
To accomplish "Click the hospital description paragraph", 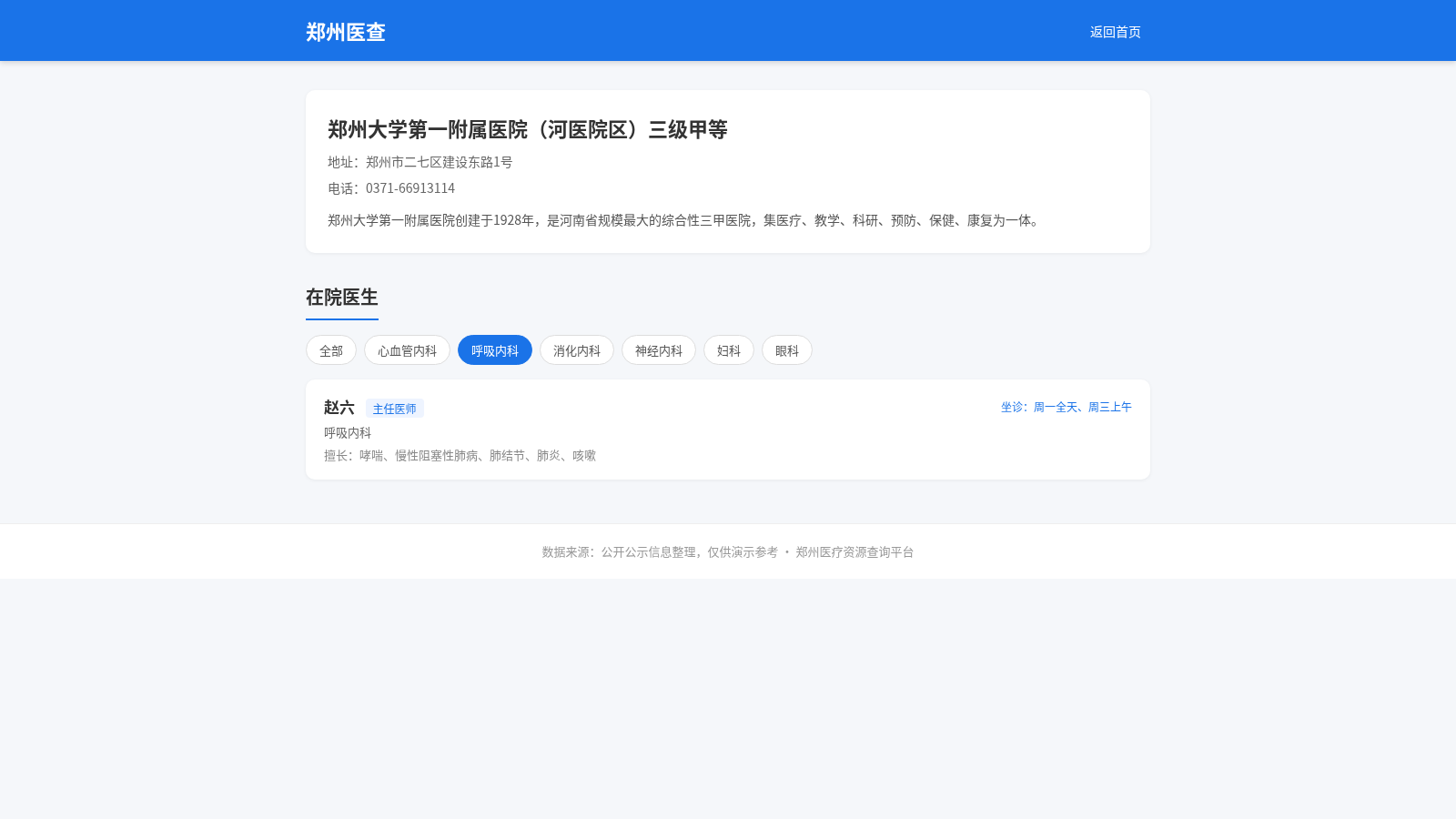I will [685, 220].
